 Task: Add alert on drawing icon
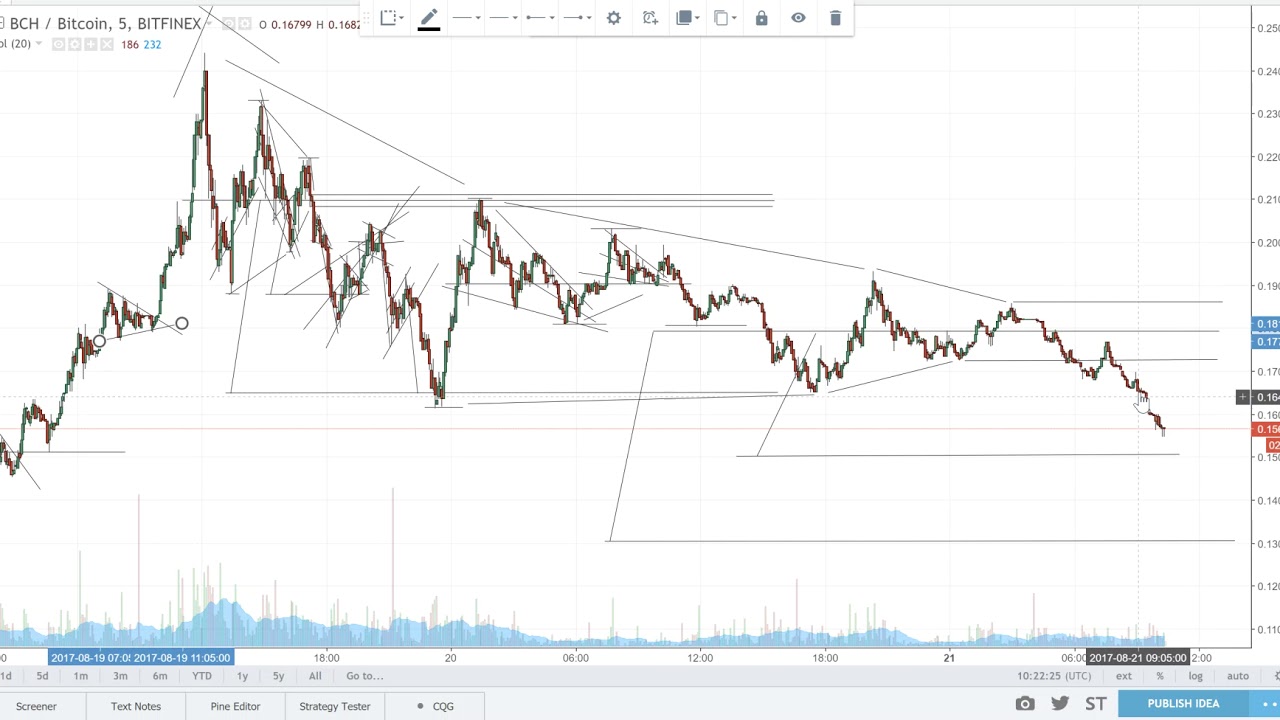tap(650, 18)
